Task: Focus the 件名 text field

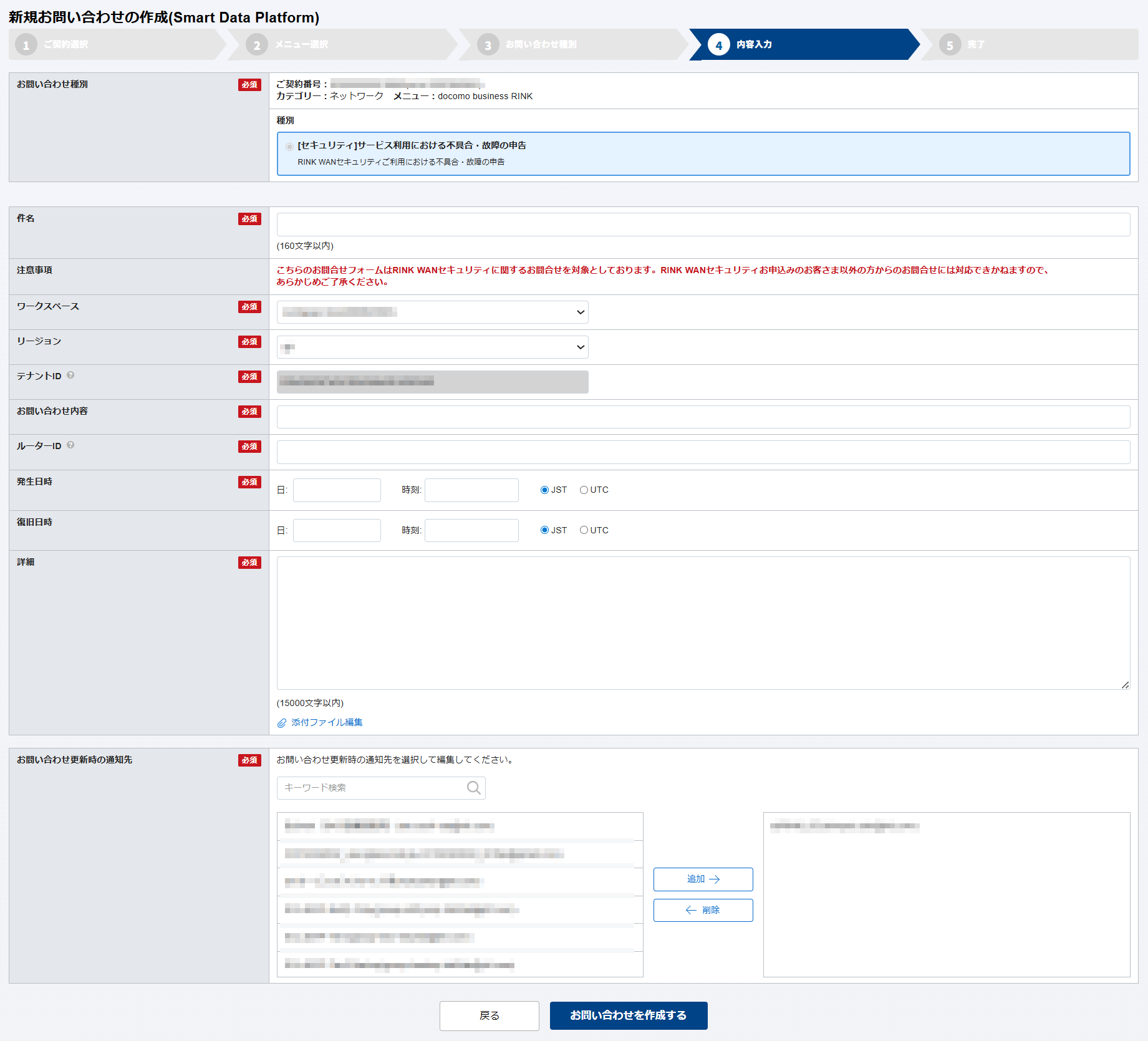Action: point(703,225)
